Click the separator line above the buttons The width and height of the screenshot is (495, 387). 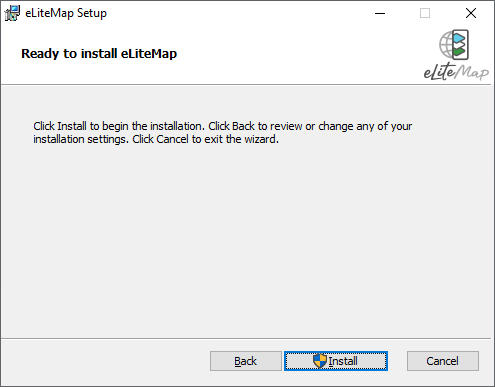click(x=246, y=339)
